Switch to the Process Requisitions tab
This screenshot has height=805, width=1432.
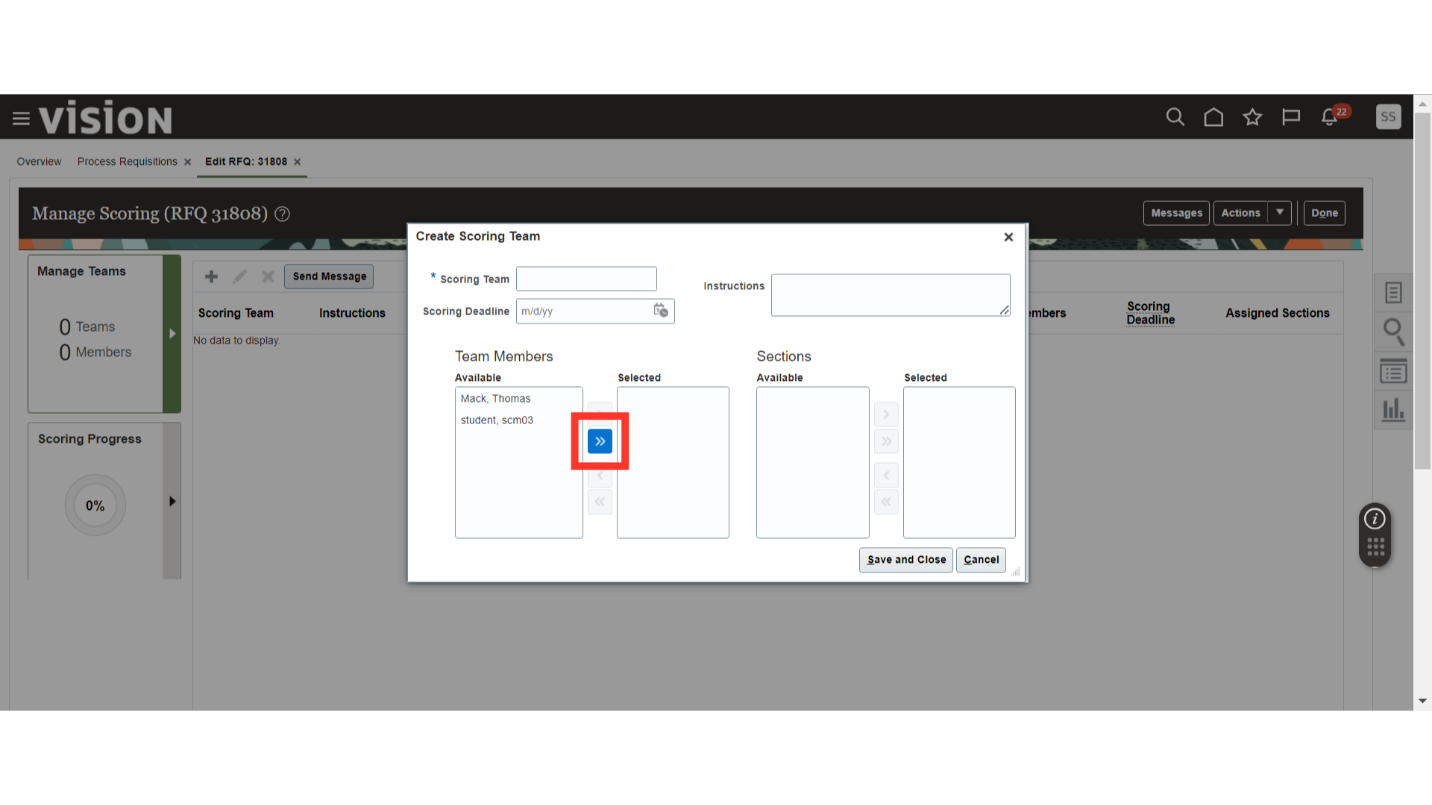[127, 162]
